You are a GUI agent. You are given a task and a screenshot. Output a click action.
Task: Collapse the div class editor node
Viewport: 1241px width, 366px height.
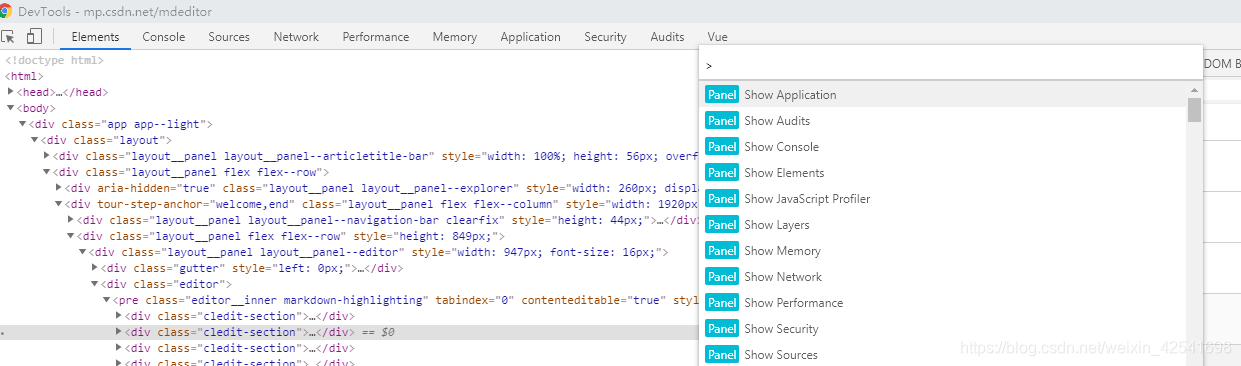(x=95, y=284)
